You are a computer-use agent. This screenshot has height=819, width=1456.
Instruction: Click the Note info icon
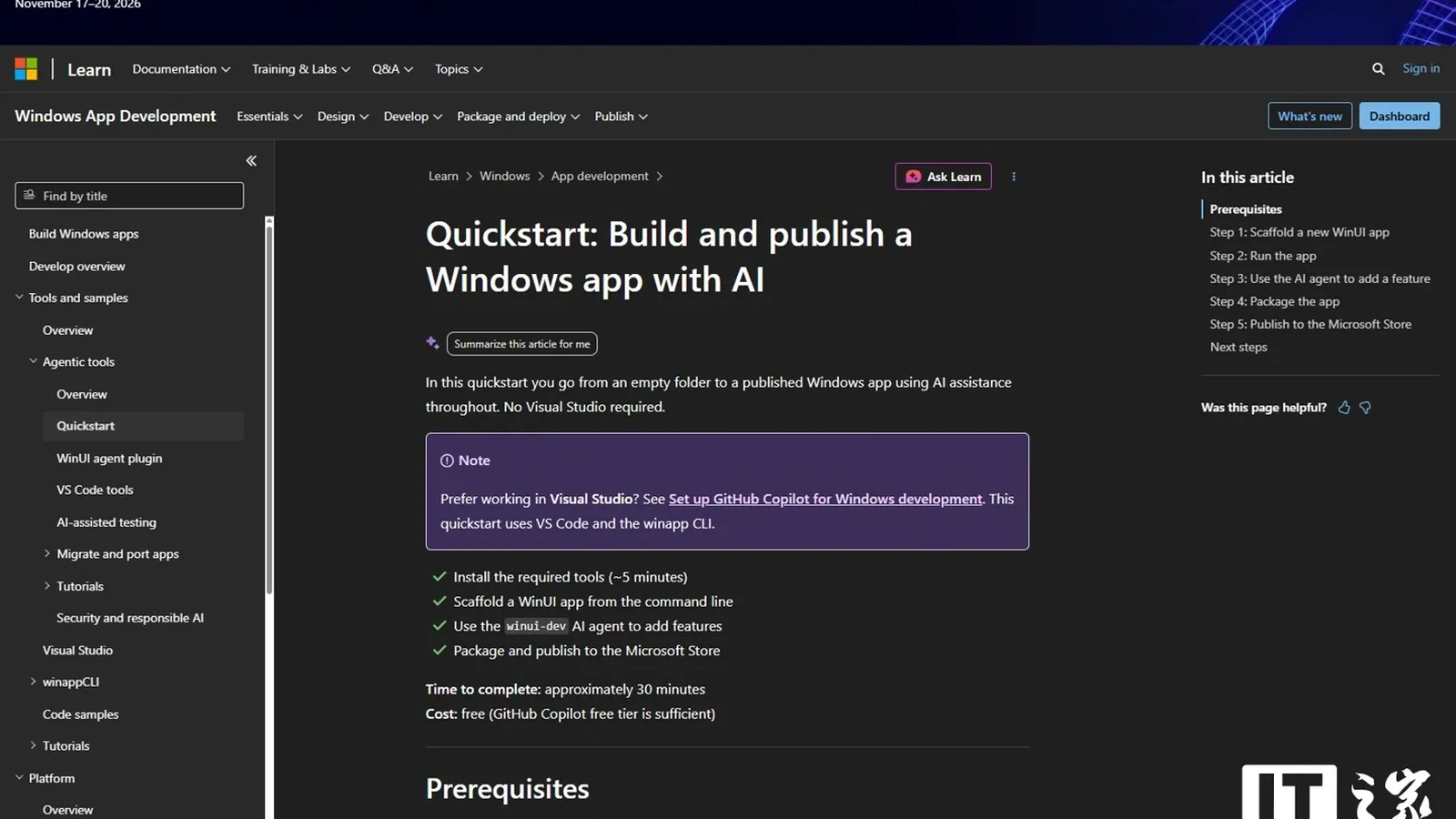[x=447, y=460]
